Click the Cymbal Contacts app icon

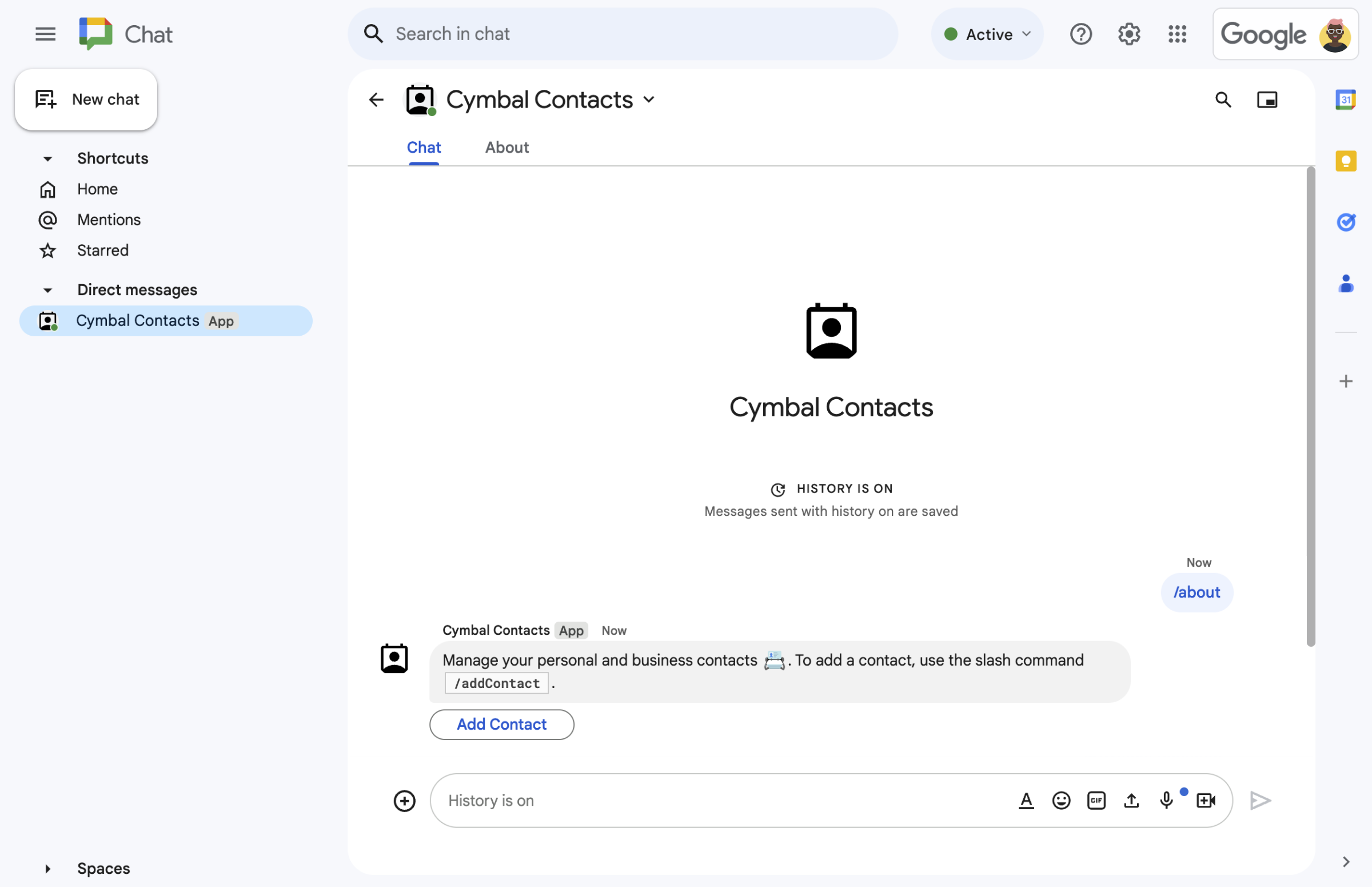click(420, 99)
